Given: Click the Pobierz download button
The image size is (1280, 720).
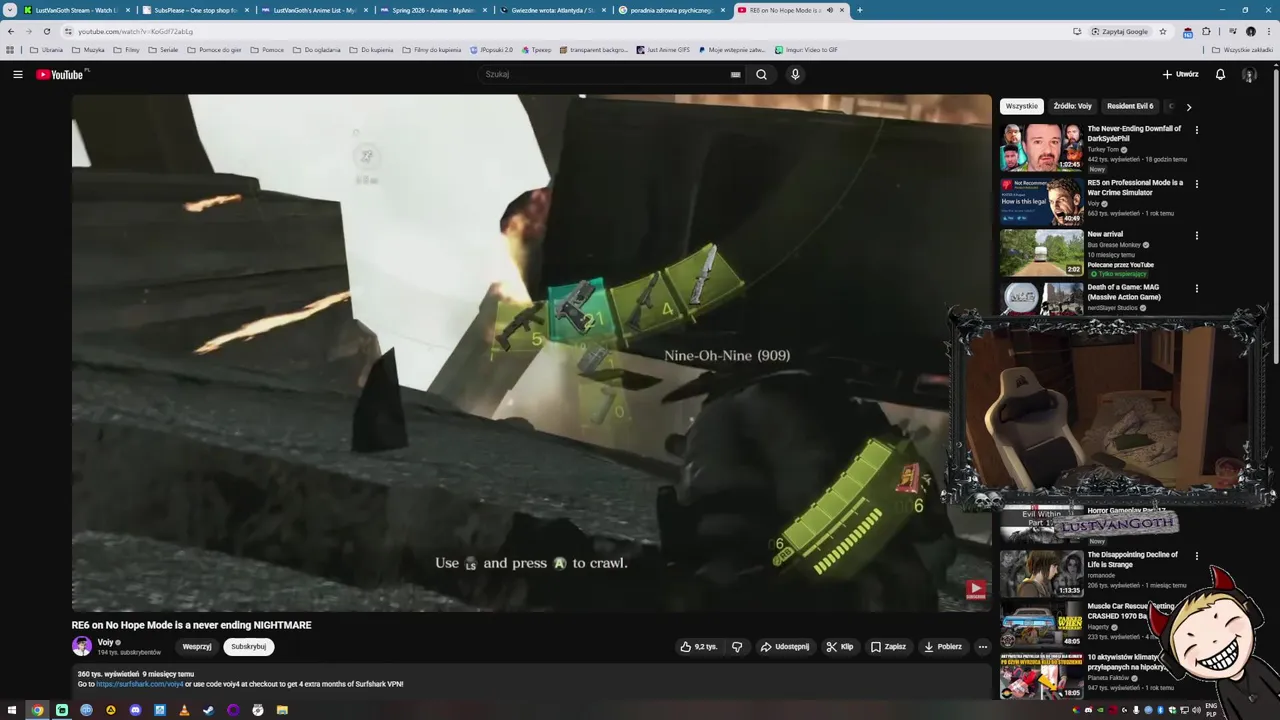Looking at the screenshot, I should 943,647.
